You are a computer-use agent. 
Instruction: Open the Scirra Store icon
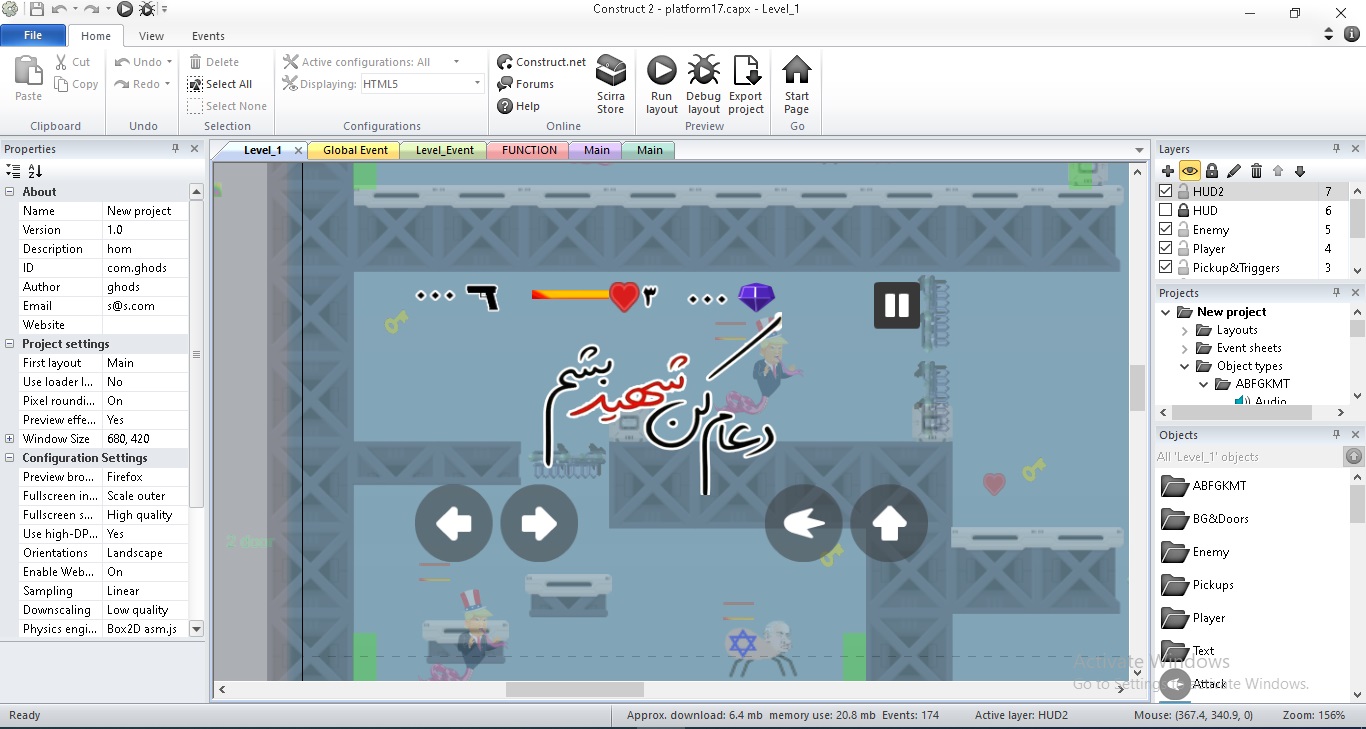coord(611,72)
